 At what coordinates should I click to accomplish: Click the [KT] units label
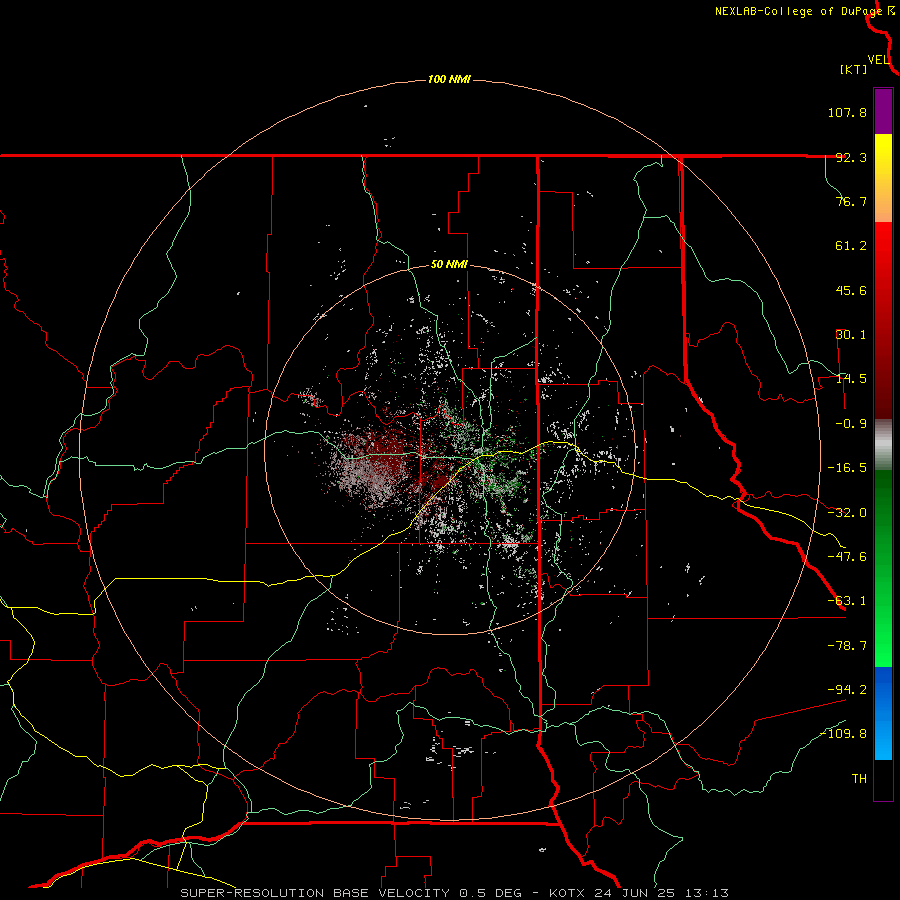click(854, 69)
